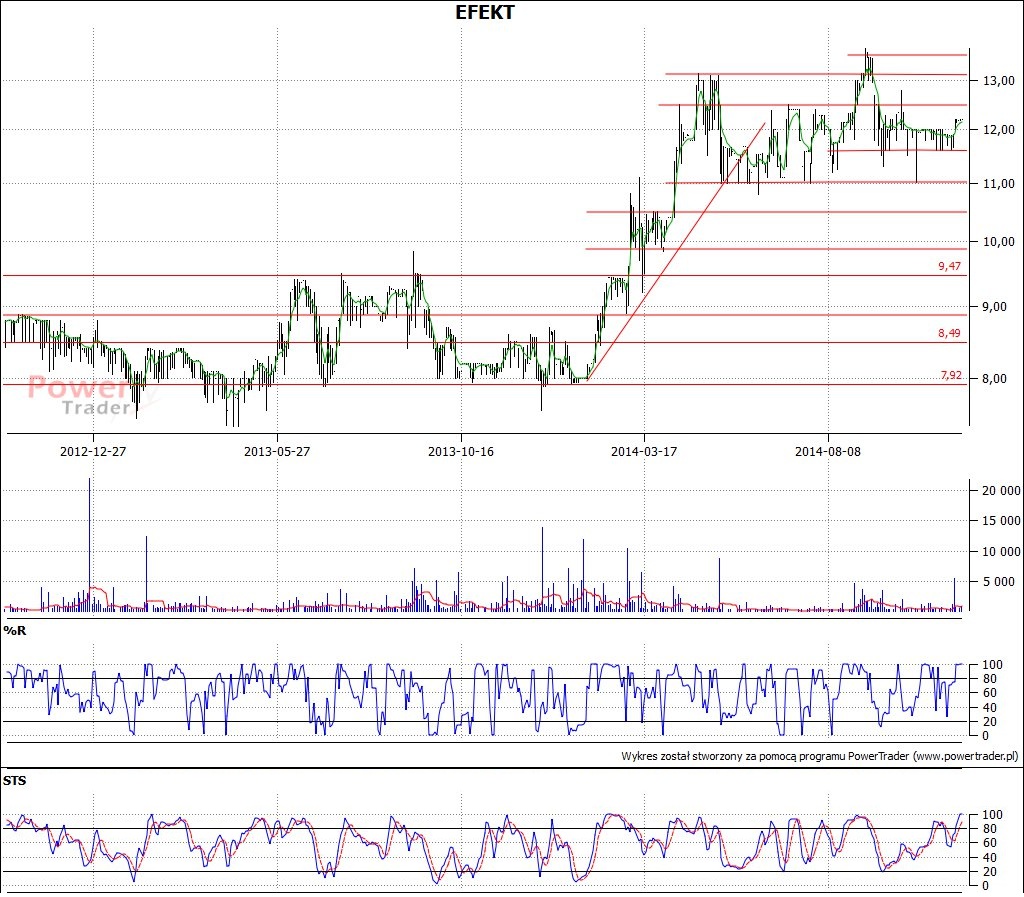Click the diagonal red trend line
The height and width of the screenshot is (897, 1024).
coord(676,251)
